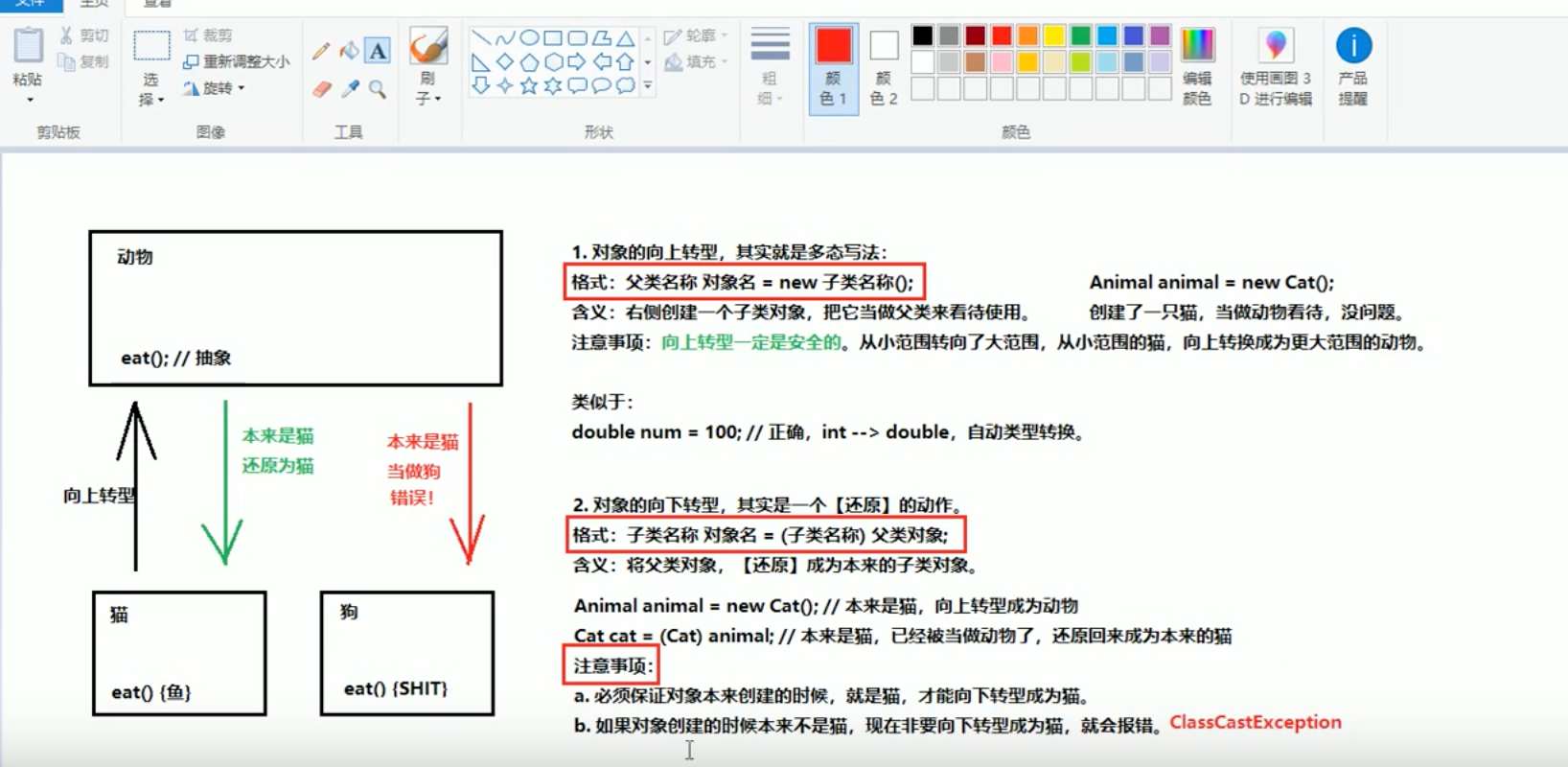Click Edit with Paint 3D button

[x=1276, y=67]
